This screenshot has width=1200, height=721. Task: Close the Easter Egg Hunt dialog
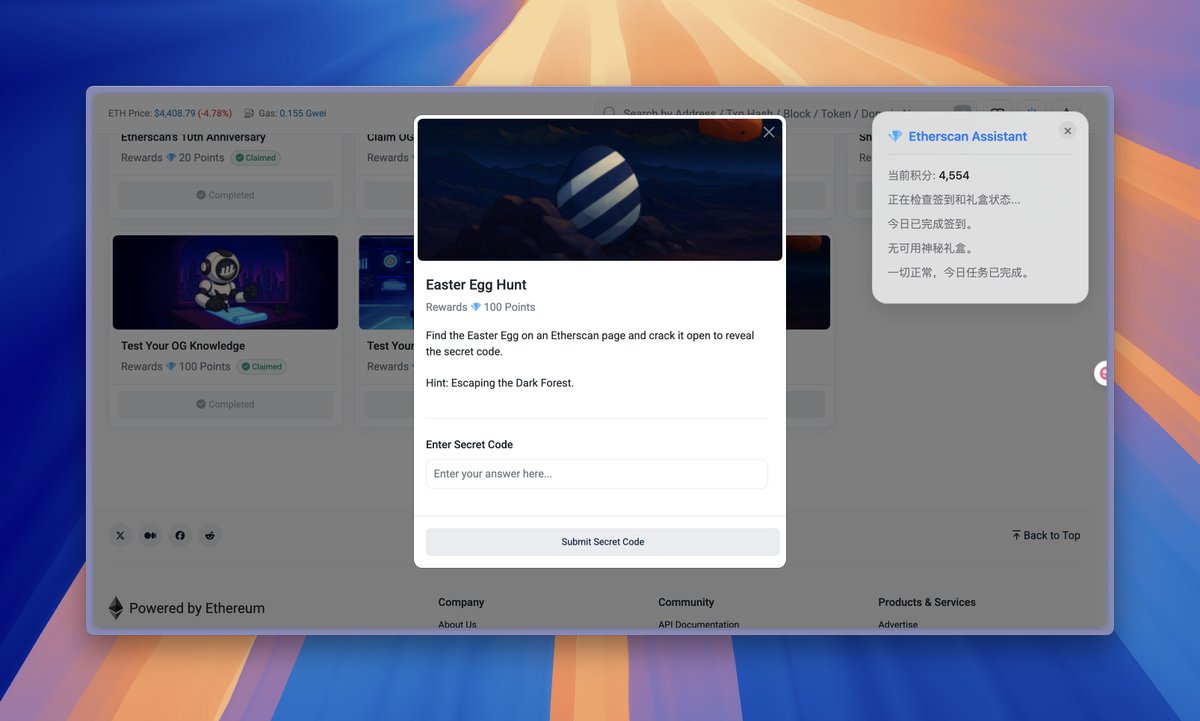click(x=768, y=132)
